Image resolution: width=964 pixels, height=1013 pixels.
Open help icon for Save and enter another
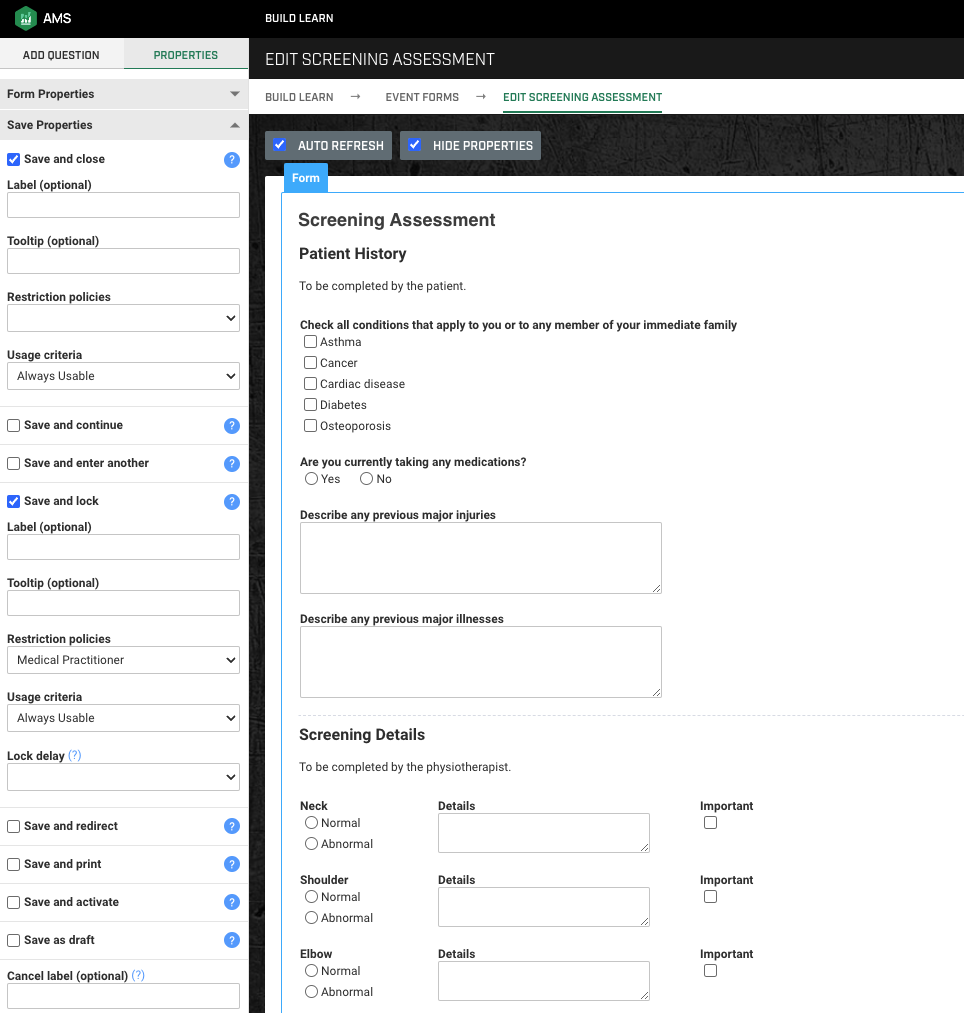click(232, 464)
